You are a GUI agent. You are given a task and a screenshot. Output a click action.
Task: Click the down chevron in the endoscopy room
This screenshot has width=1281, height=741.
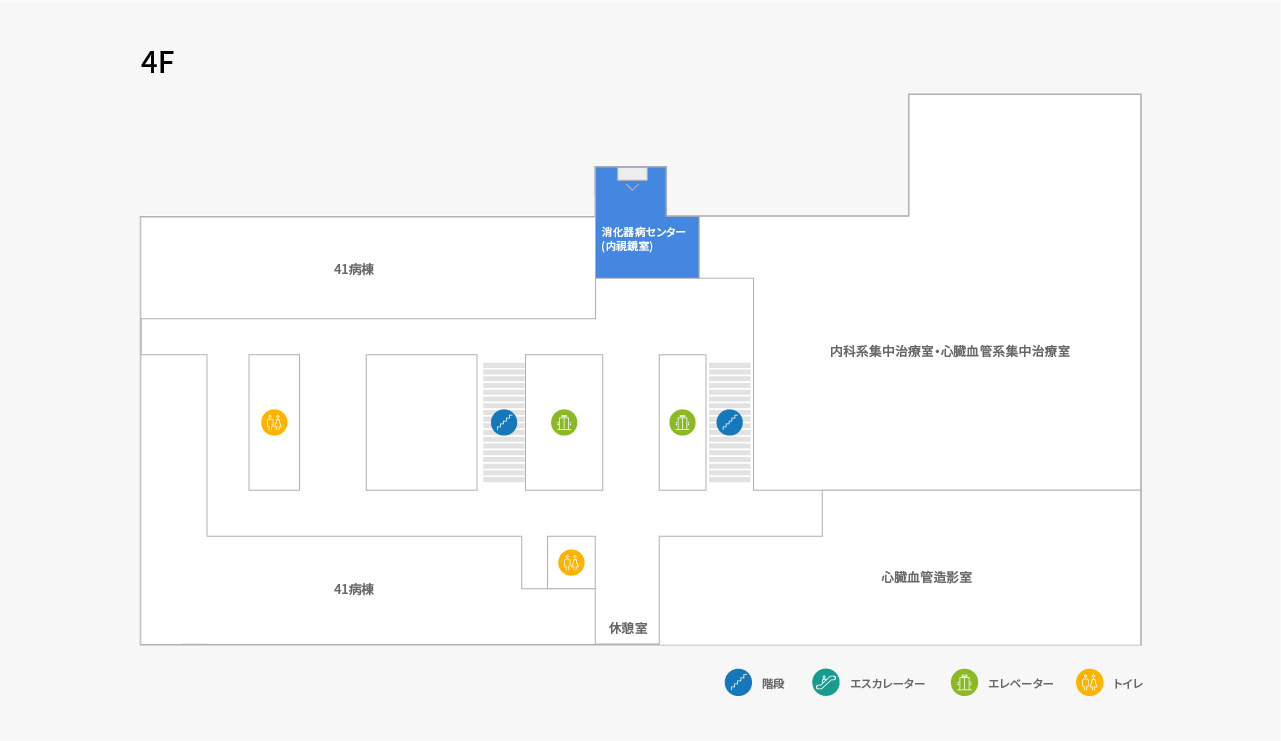point(632,187)
